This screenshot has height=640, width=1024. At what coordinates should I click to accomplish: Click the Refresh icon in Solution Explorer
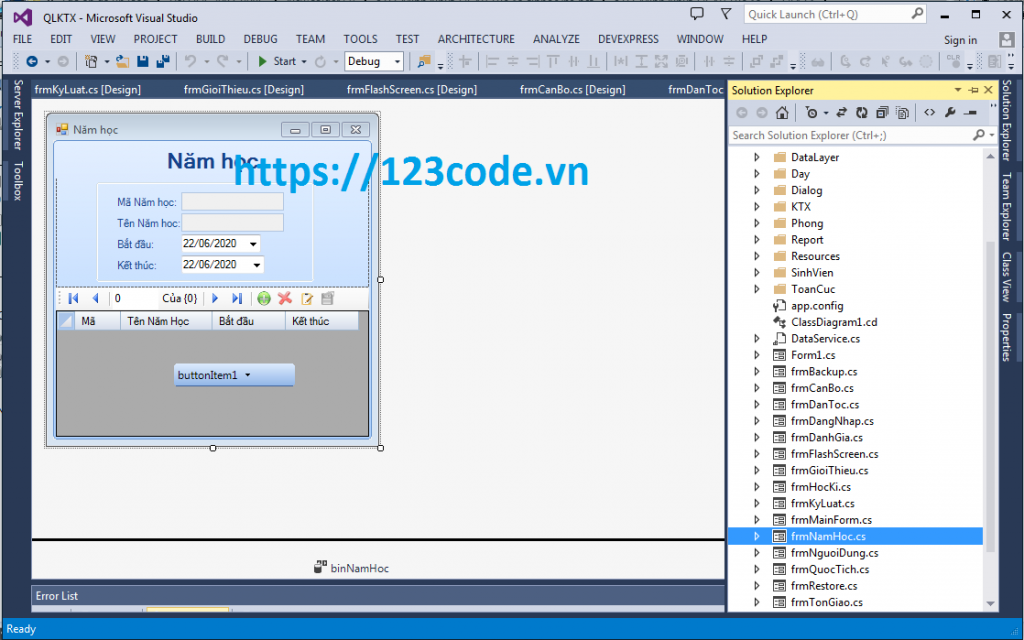coord(862,112)
